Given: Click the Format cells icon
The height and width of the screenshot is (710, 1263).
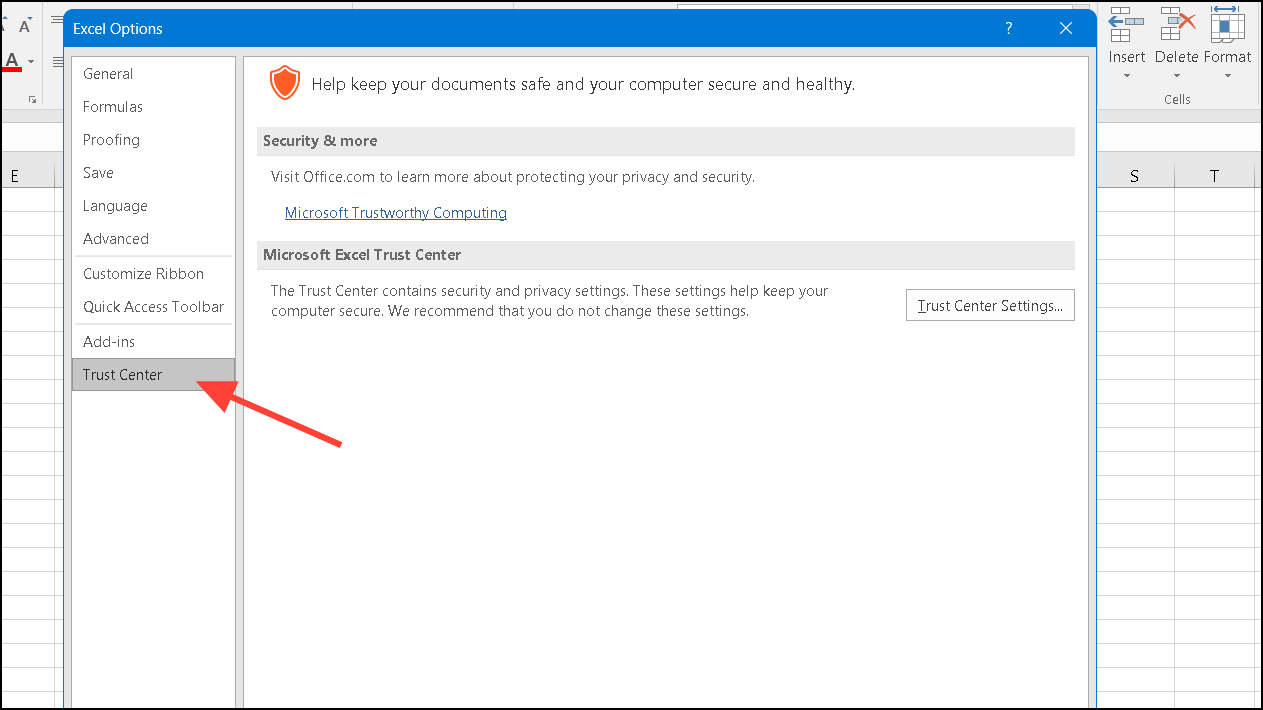Looking at the screenshot, I should click(1227, 24).
